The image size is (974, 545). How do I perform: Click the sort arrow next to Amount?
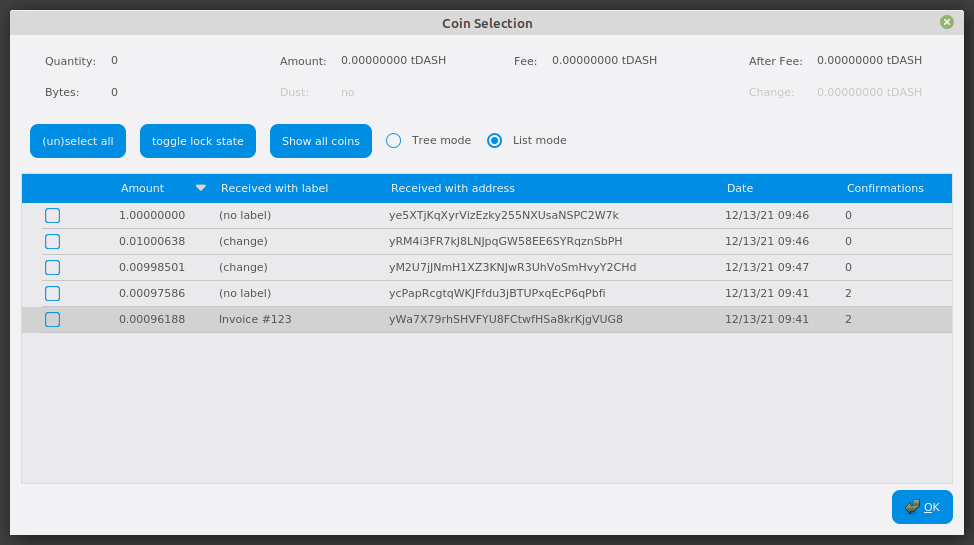point(201,188)
